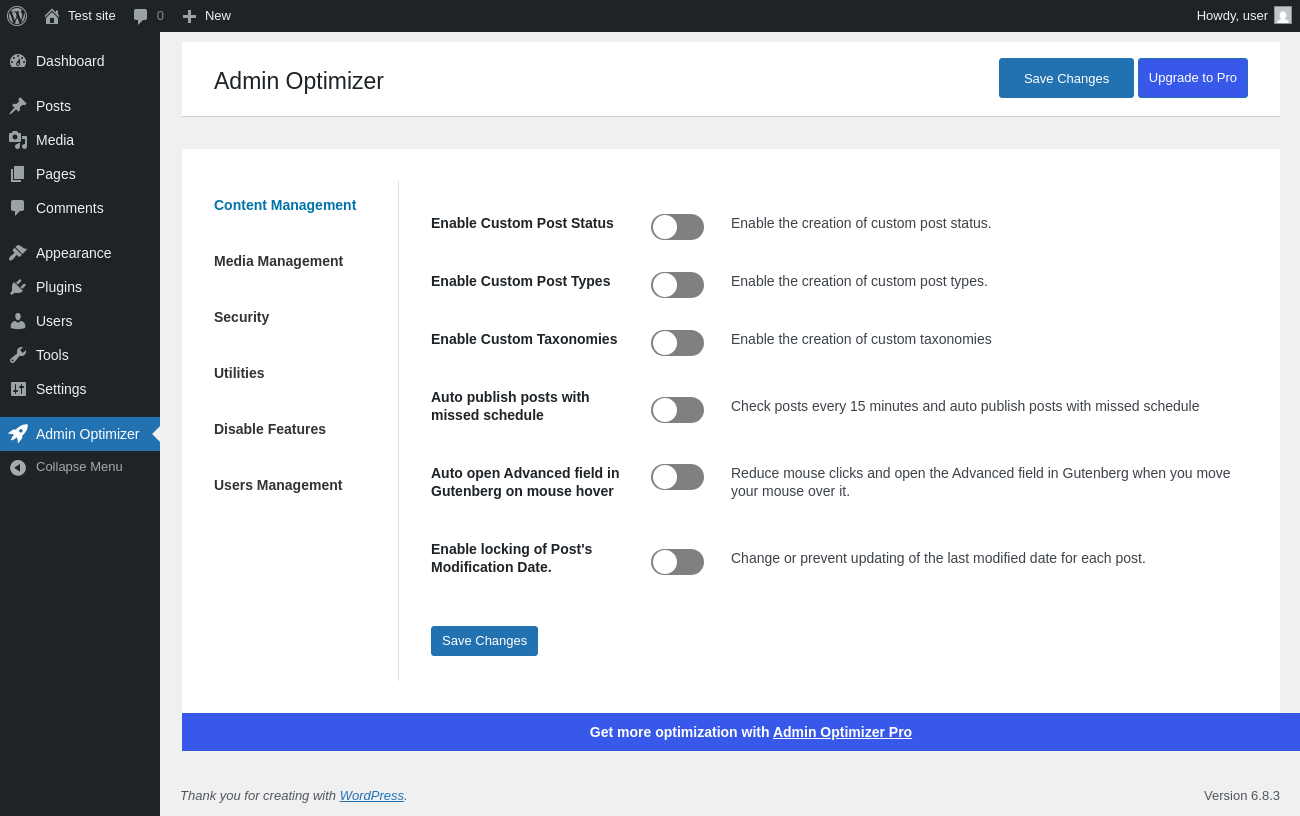Click the user avatar in admin bar

1283,15
